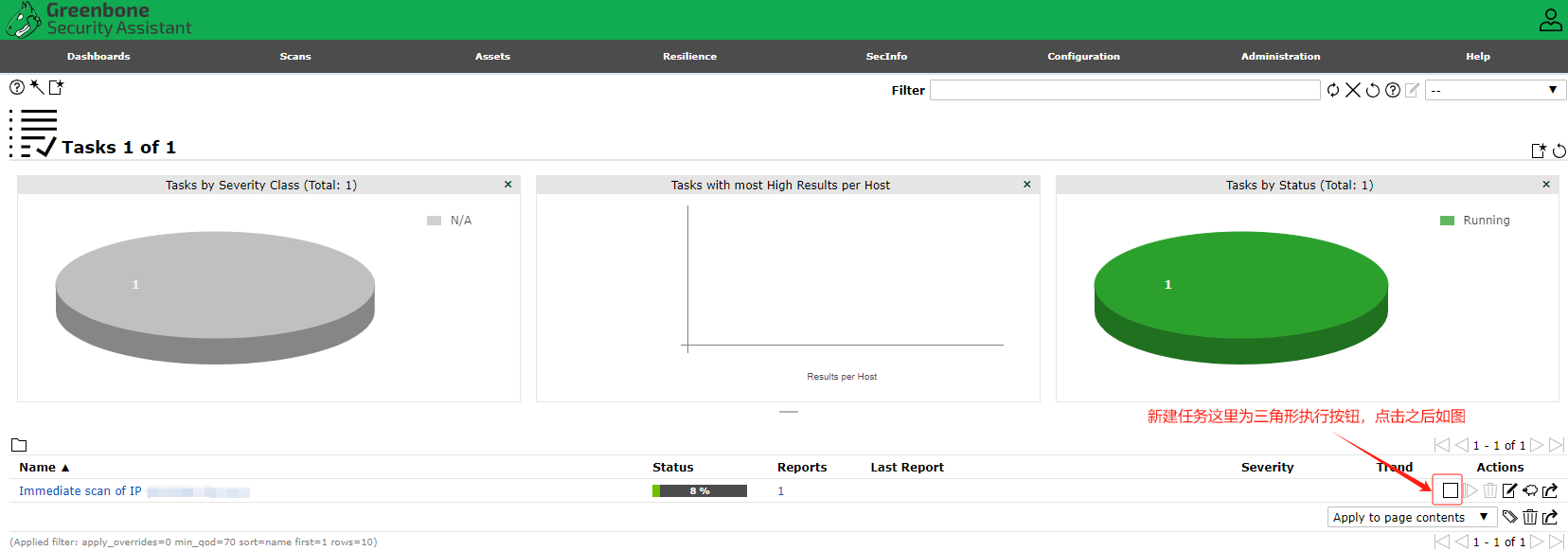Viewport: 1568px width, 551px height.
Task: Click the 8 % progress bar
Action: 700,490
